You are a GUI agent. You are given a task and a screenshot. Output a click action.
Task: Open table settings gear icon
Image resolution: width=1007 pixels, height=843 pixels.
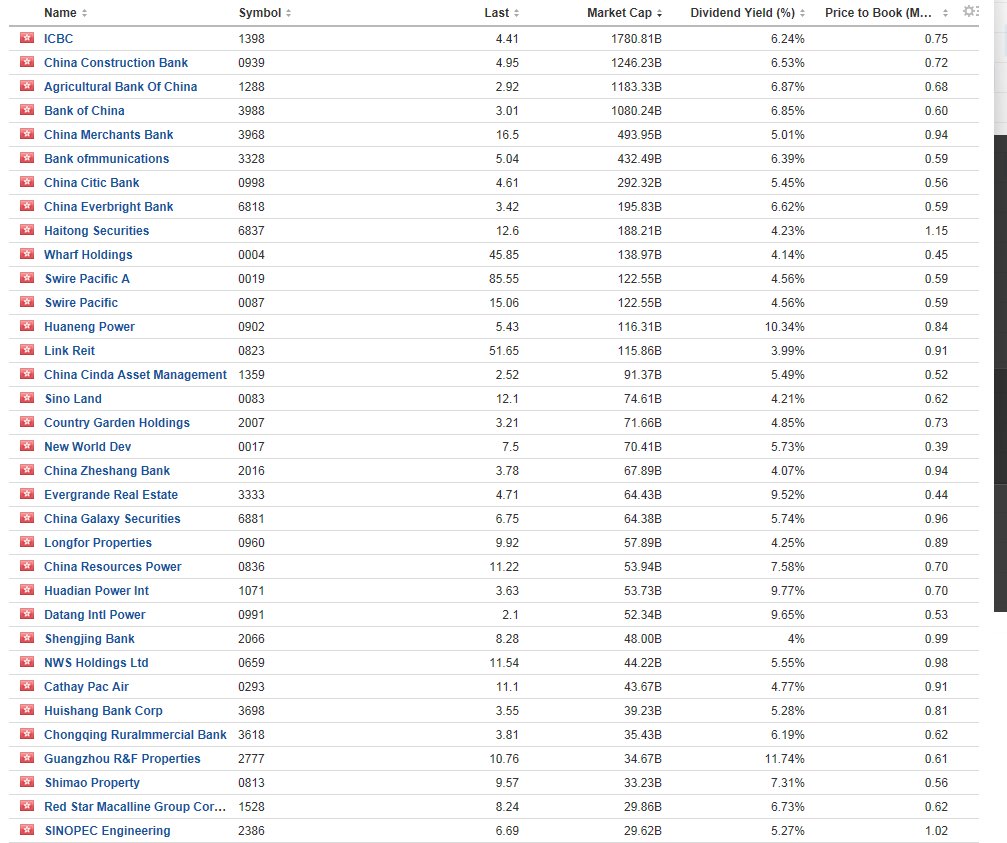970,11
